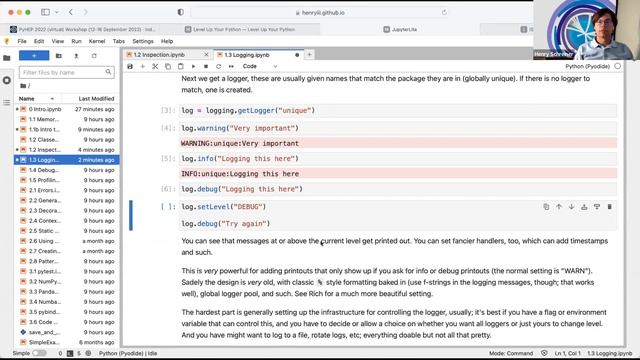The width and height of the screenshot is (640, 360).
Task: Restart kernel and run all cells icon
Action: 231,66
